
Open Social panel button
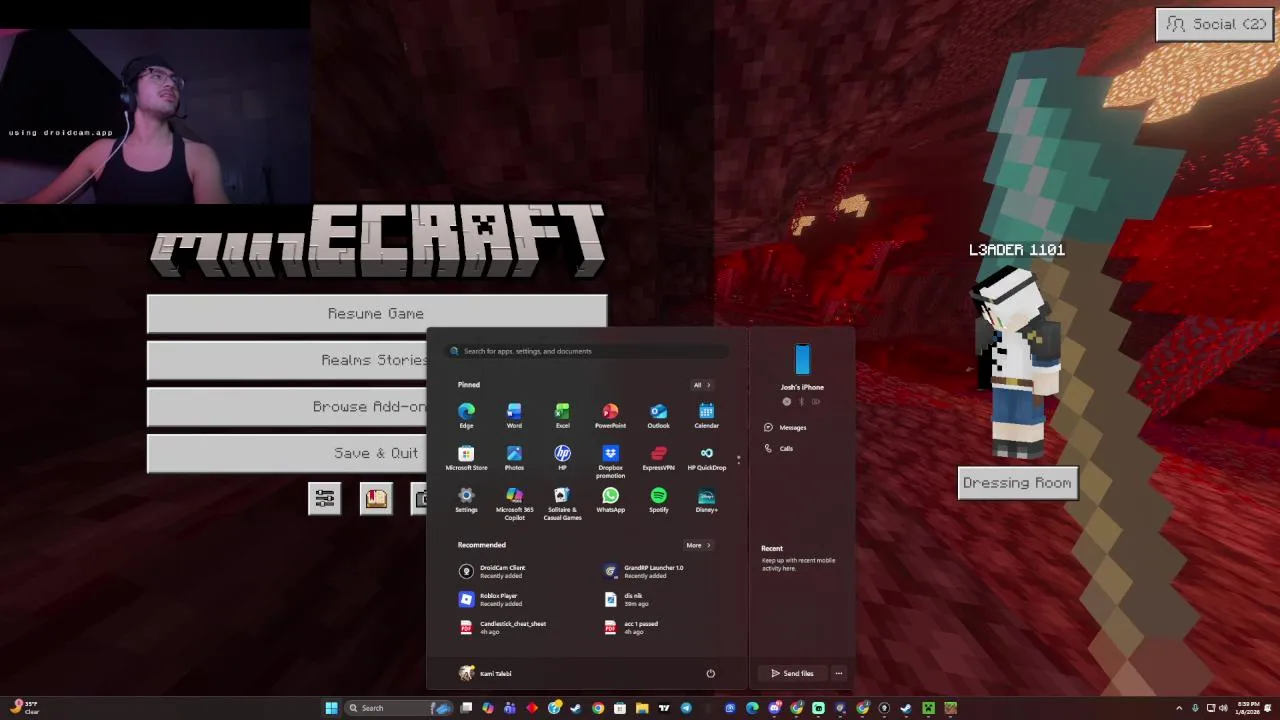pos(1216,24)
